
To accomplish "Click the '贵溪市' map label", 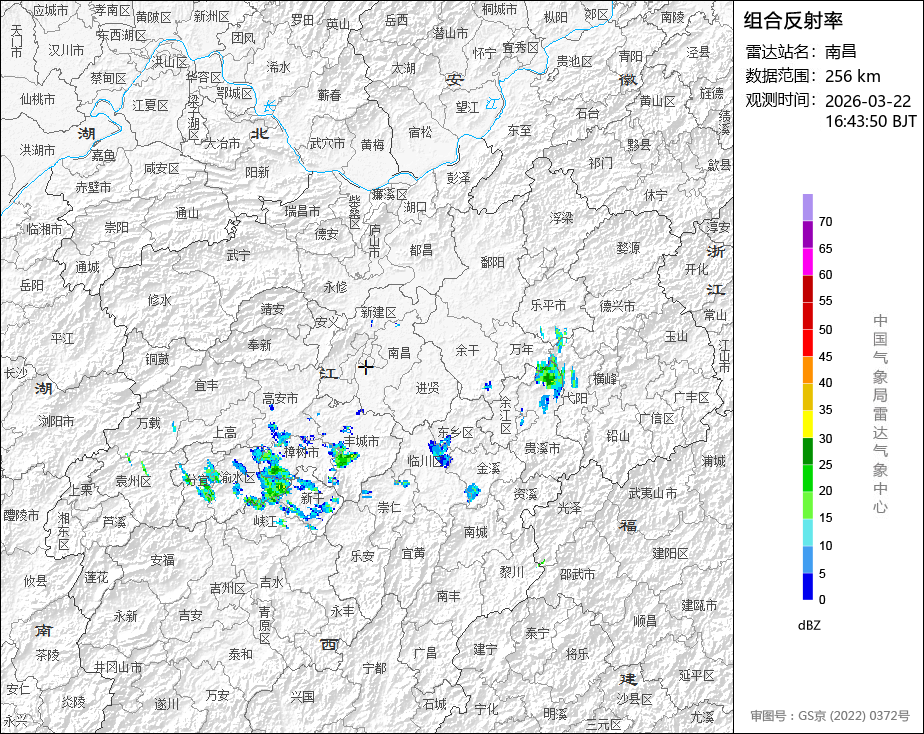I will click(542, 449).
